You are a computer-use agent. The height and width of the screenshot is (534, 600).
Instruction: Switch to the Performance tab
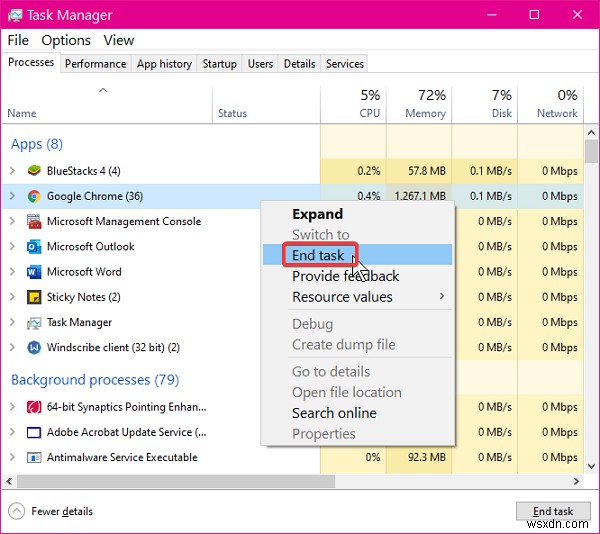pyautogui.click(x=96, y=64)
